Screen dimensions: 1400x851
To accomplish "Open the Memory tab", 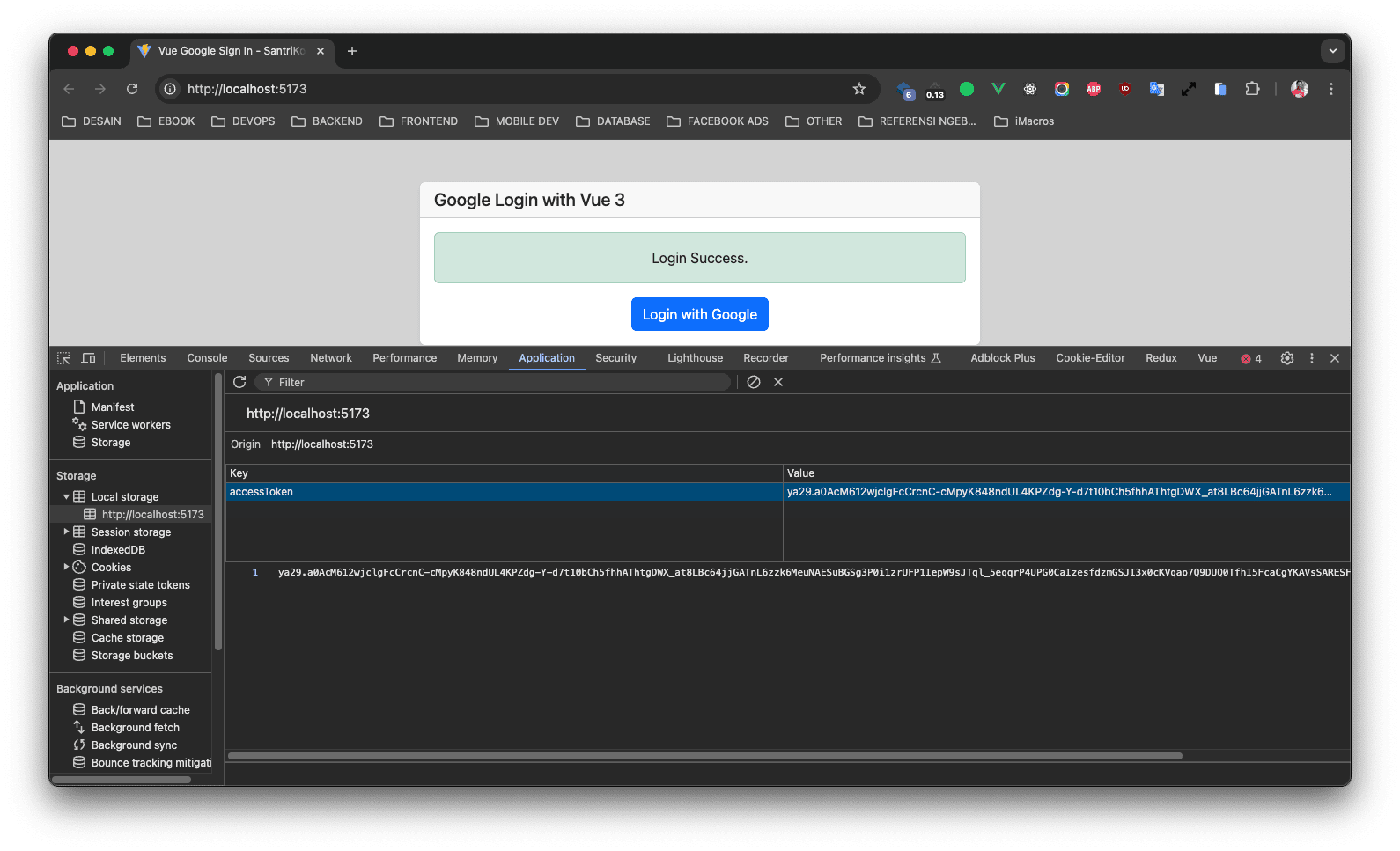I will point(477,358).
